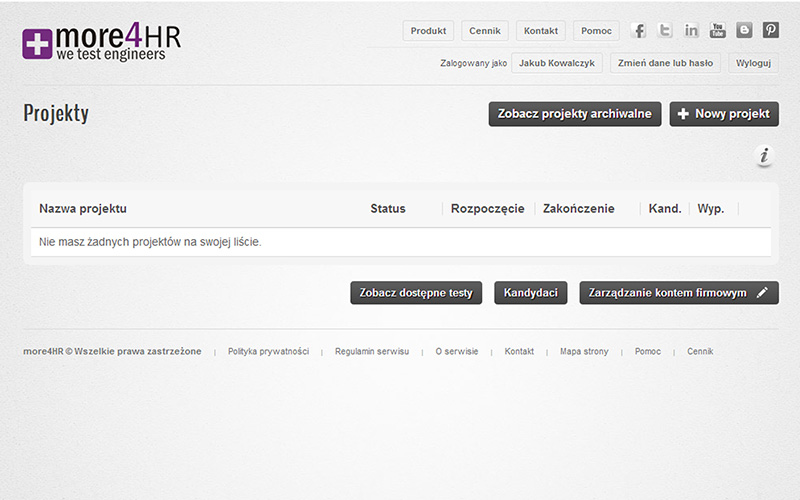Open the Pinterest social icon
The image size is (800, 500).
(770, 30)
